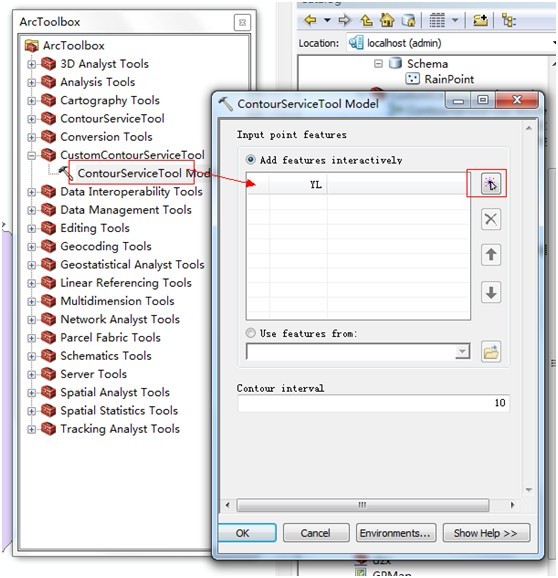Click horizontal scrollbar right arrow in dialog
558x578 pixels.
(x=512, y=505)
